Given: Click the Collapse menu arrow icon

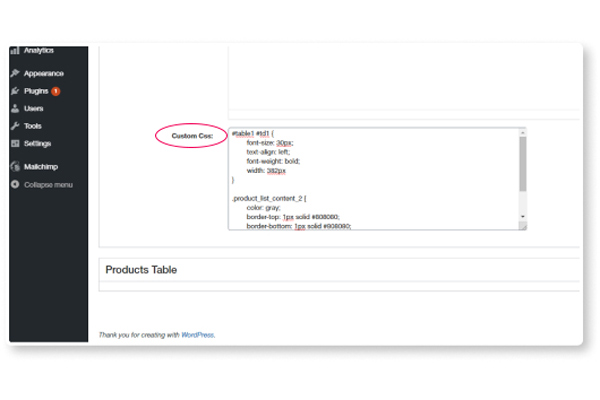Looking at the screenshot, I should pyautogui.click(x=15, y=184).
